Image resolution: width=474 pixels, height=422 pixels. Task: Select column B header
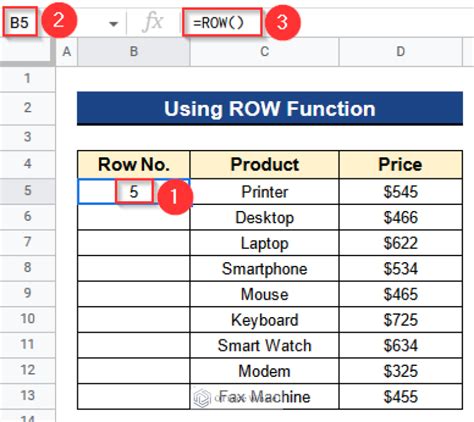click(134, 52)
